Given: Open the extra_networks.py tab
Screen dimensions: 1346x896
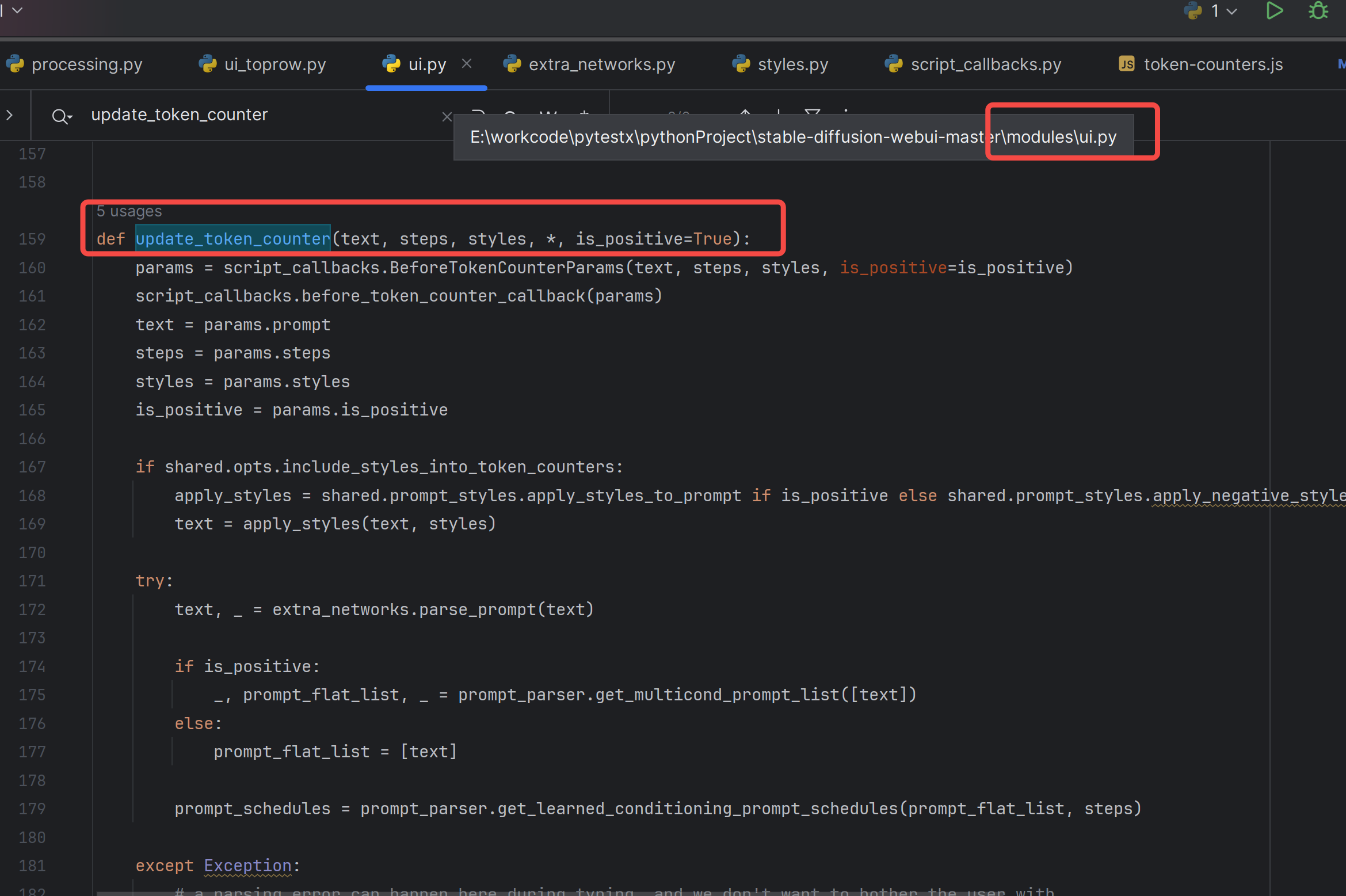Looking at the screenshot, I should pos(589,64).
